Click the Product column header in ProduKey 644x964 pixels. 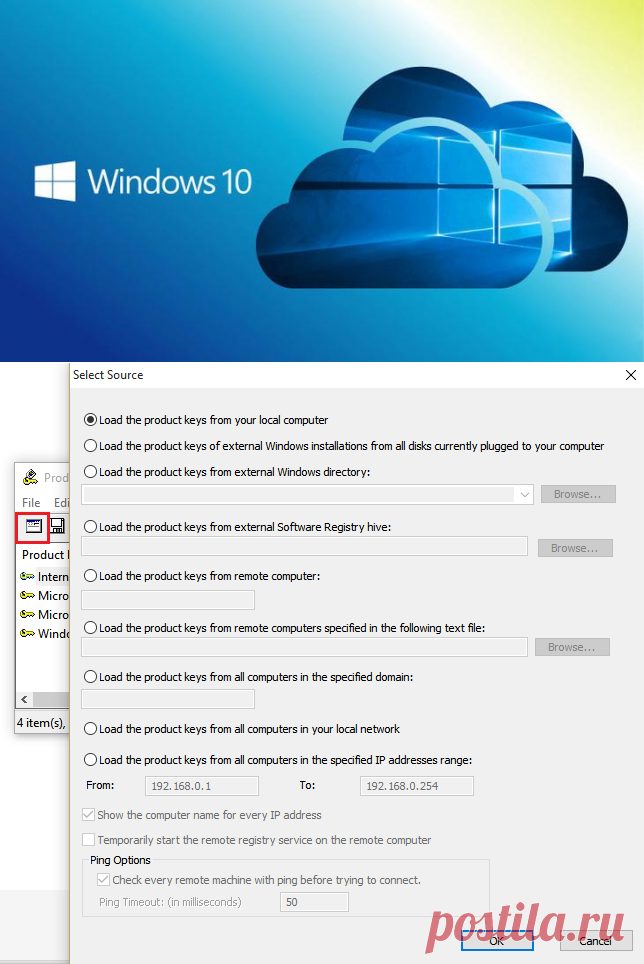(x=44, y=555)
